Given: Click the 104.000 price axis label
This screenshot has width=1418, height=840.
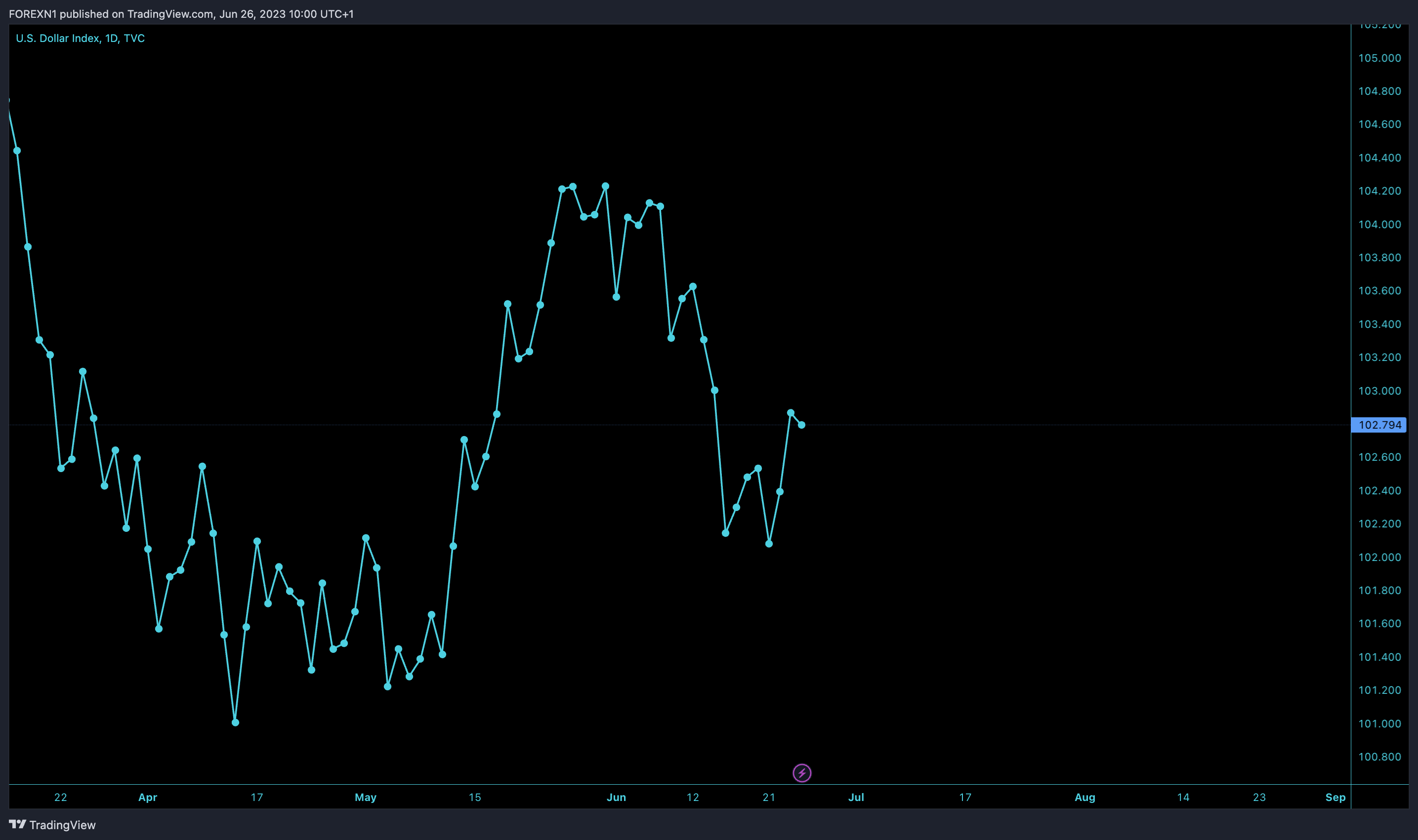Looking at the screenshot, I should pos(1379,224).
